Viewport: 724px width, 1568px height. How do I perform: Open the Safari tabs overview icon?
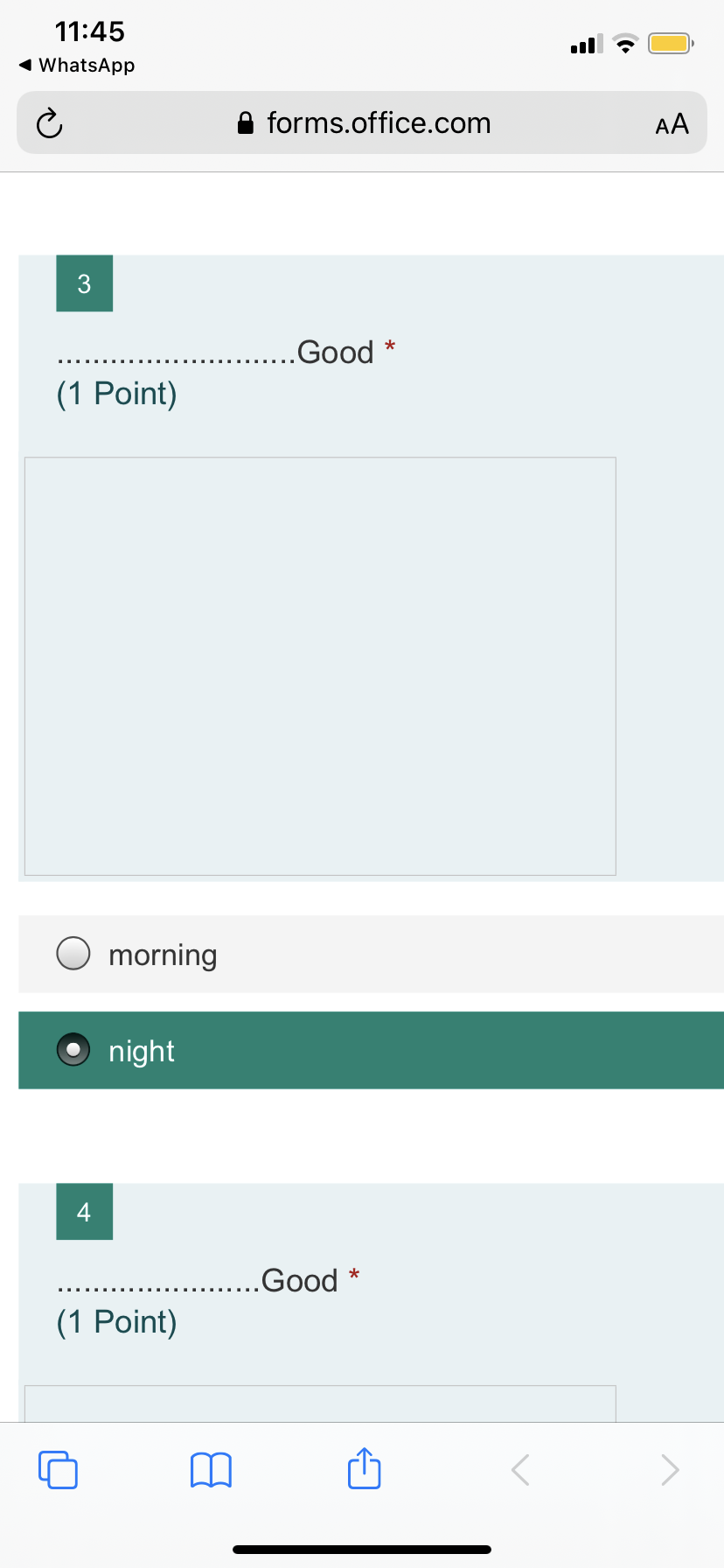point(58,1469)
